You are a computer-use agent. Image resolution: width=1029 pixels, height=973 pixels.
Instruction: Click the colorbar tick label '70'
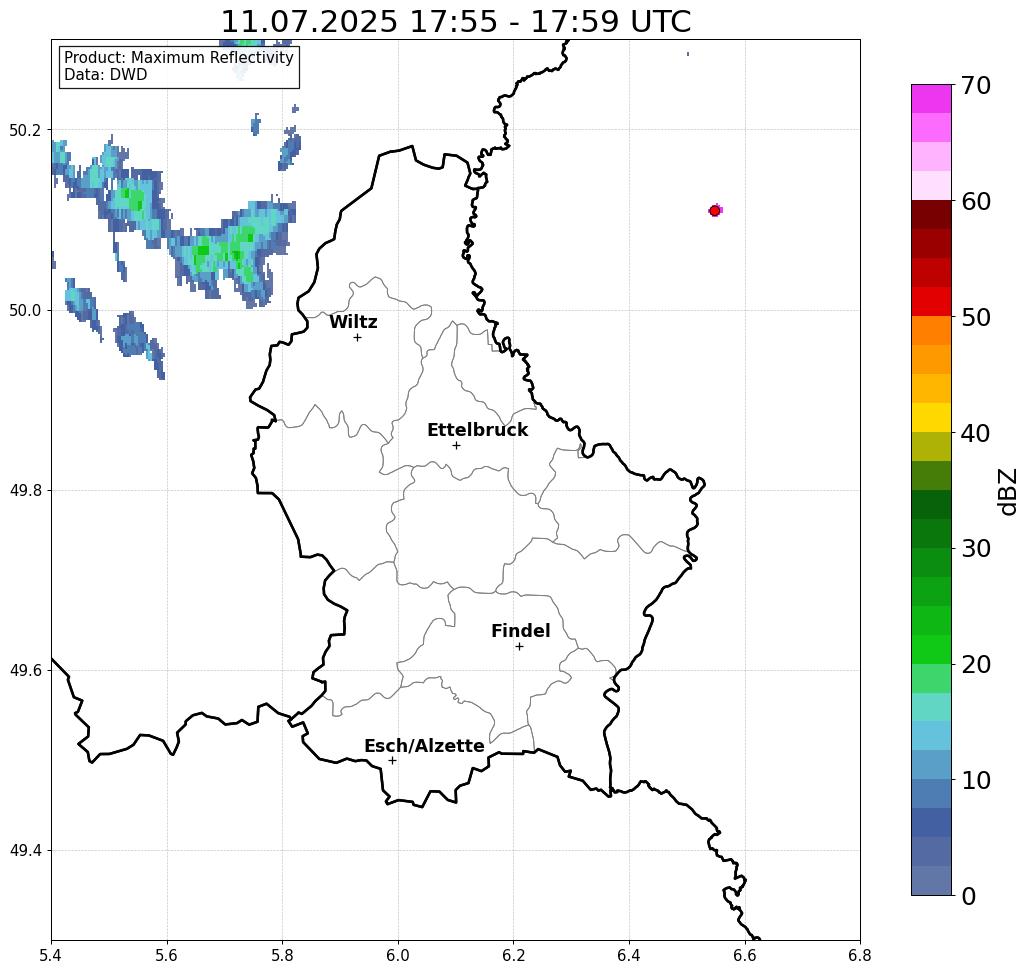(x=976, y=85)
